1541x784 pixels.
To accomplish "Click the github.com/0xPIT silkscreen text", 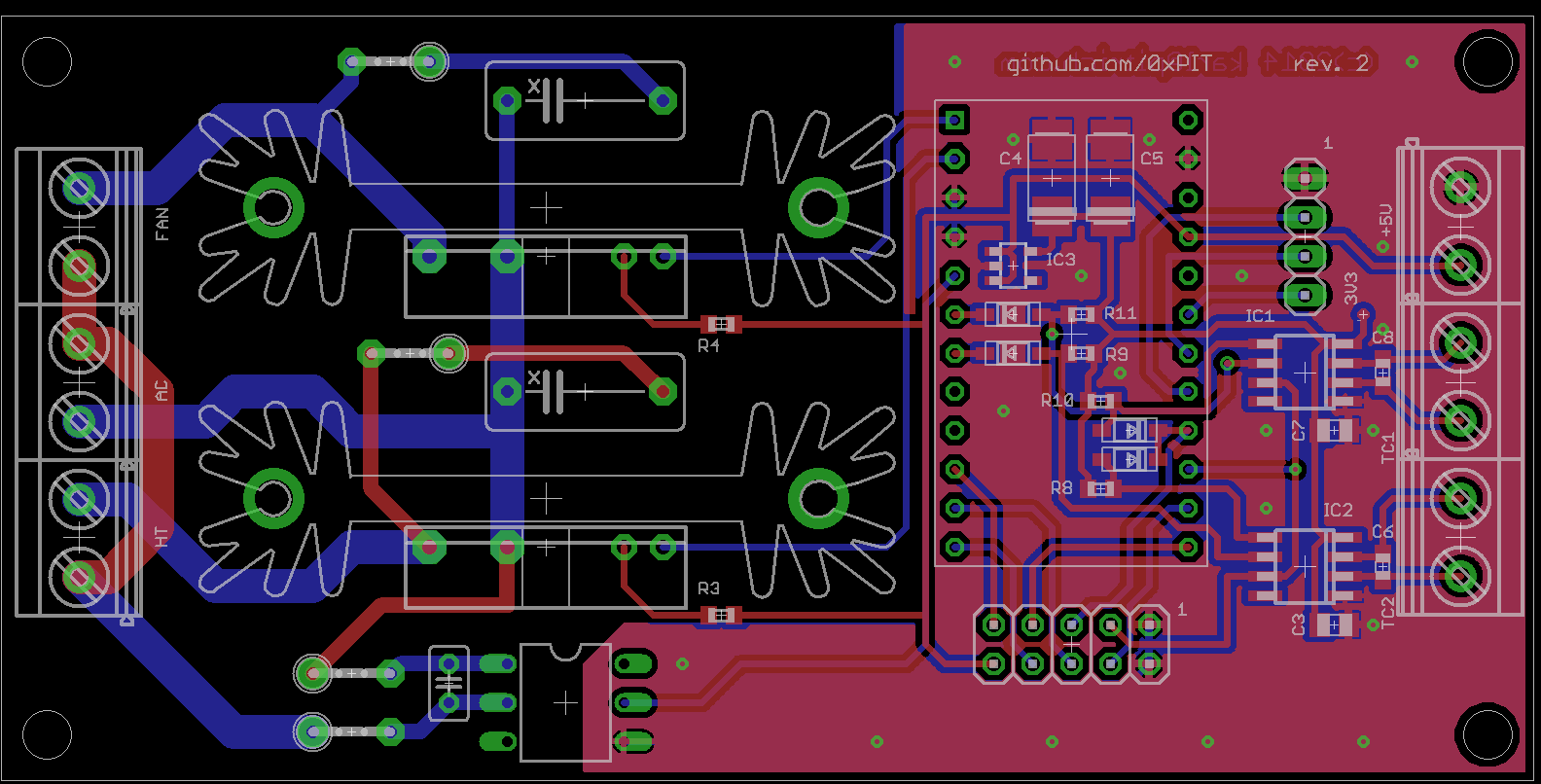I will point(1109,64).
